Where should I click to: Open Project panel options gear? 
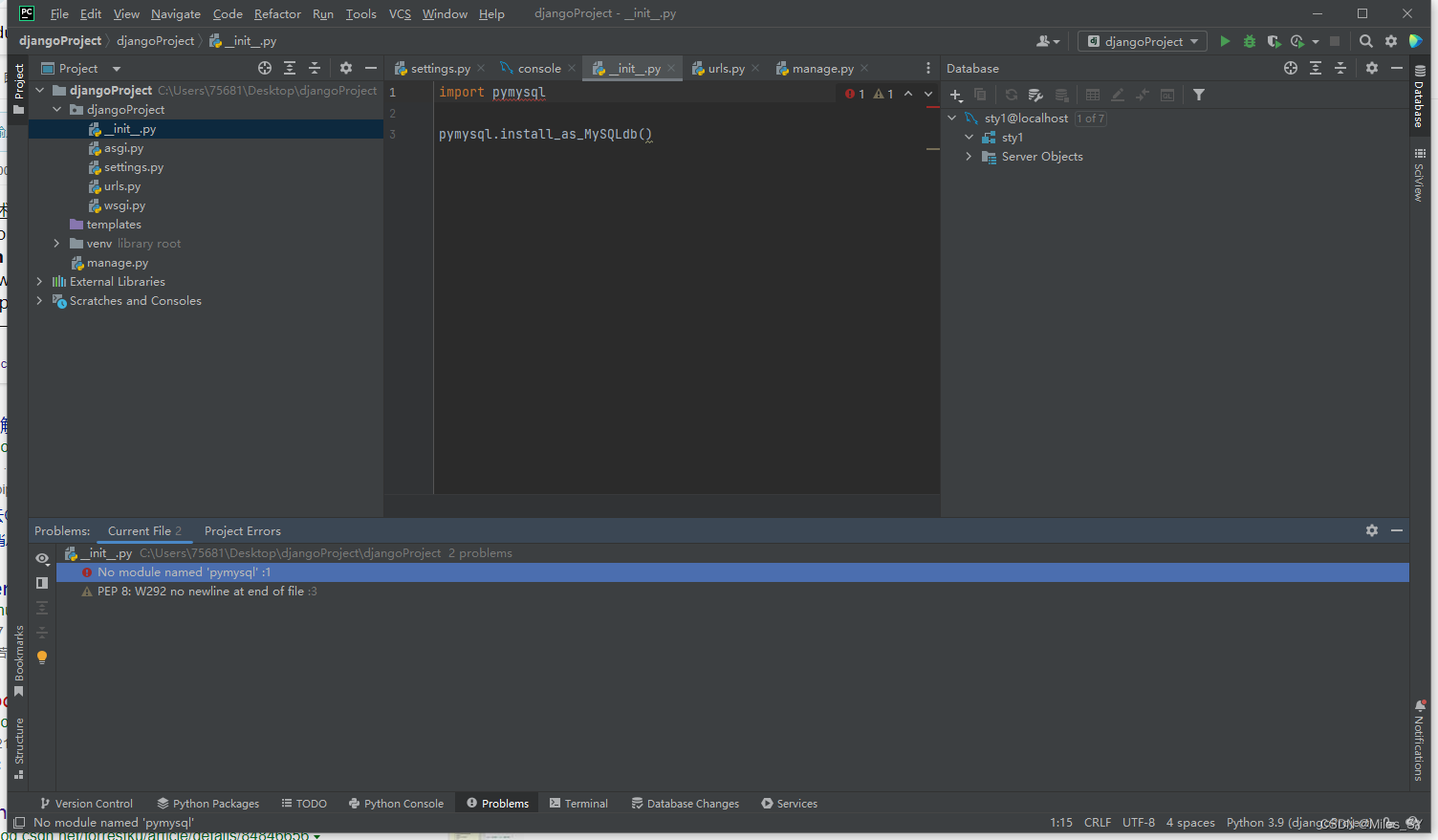tap(346, 68)
